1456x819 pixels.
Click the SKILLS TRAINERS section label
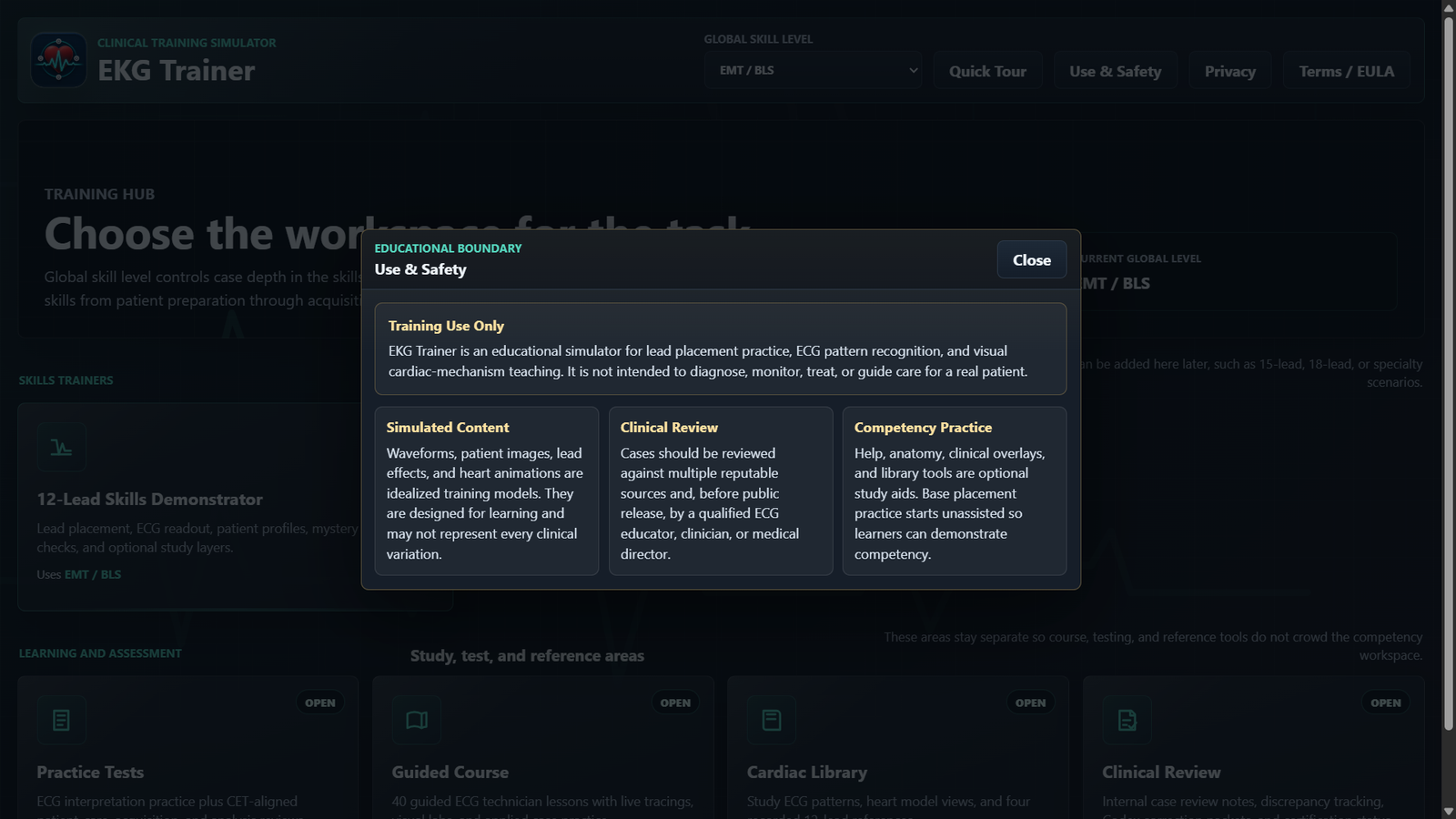click(x=66, y=380)
